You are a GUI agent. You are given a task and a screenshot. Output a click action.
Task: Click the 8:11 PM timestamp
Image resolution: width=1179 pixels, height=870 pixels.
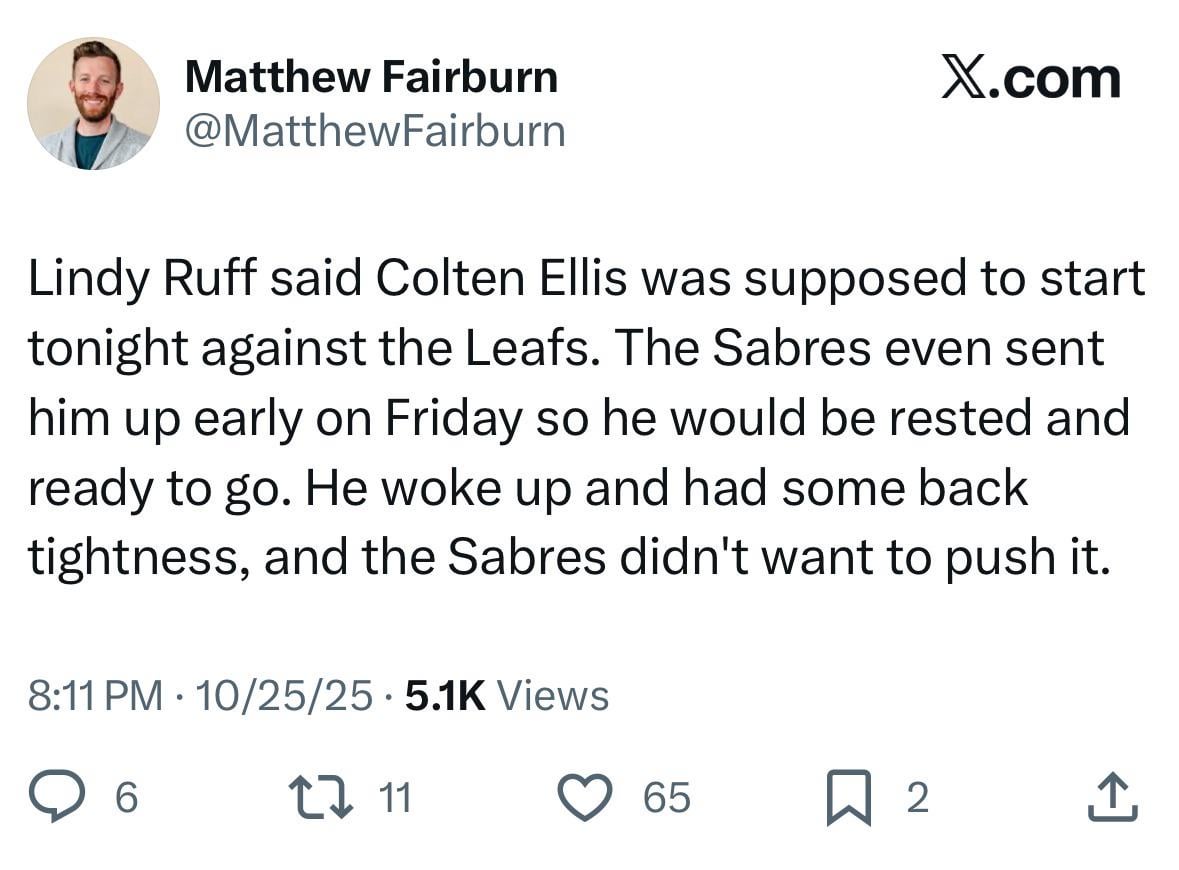(95, 696)
